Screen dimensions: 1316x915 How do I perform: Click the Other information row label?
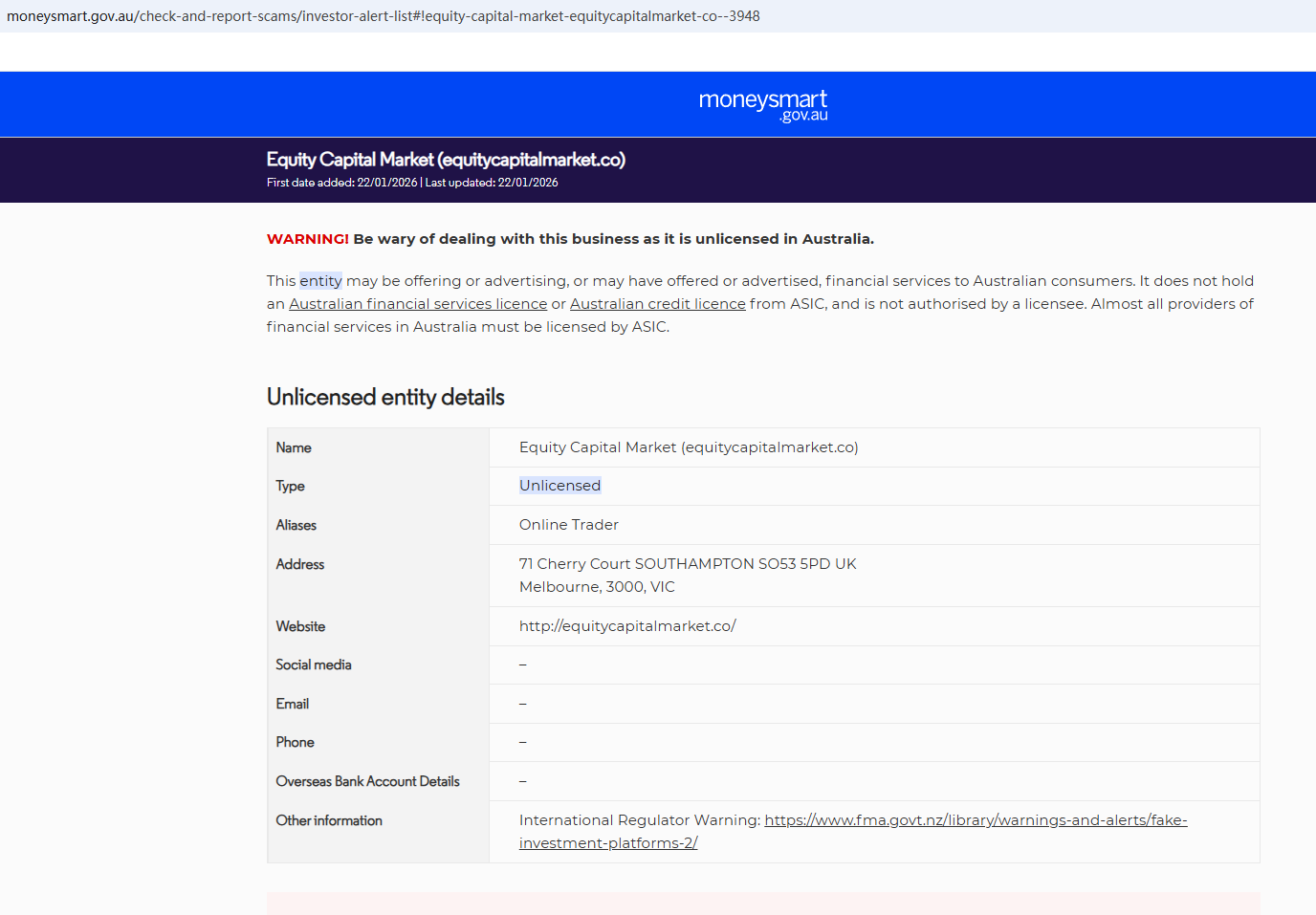(x=329, y=820)
